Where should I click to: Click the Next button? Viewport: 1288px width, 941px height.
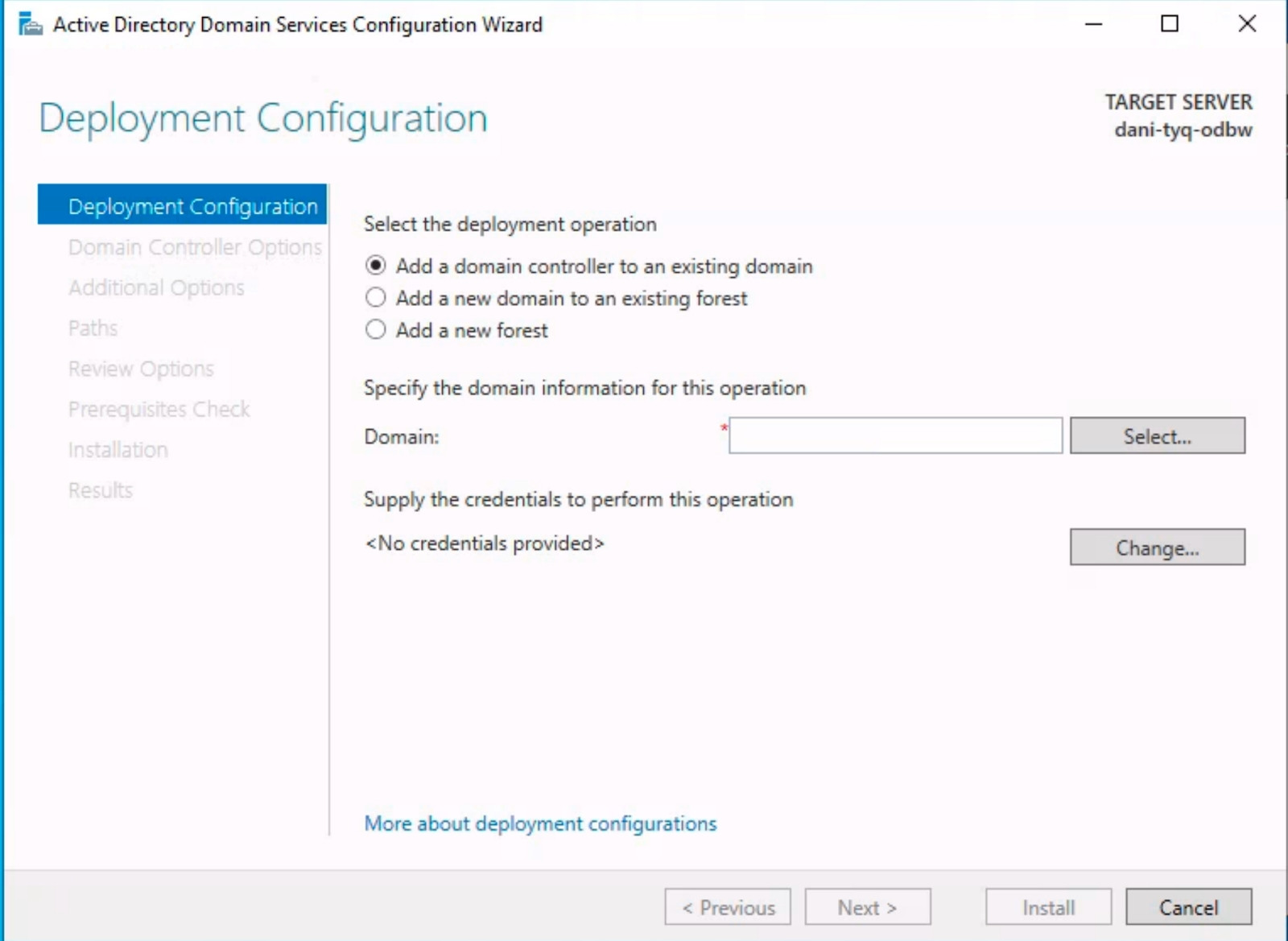867,907
